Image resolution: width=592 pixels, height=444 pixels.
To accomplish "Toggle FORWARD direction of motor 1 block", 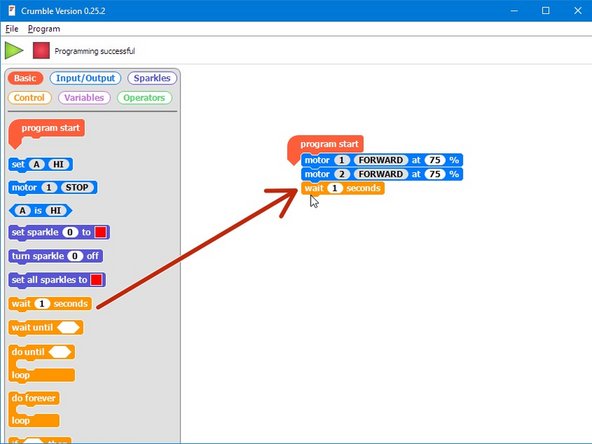I will (x=381, y=160).
